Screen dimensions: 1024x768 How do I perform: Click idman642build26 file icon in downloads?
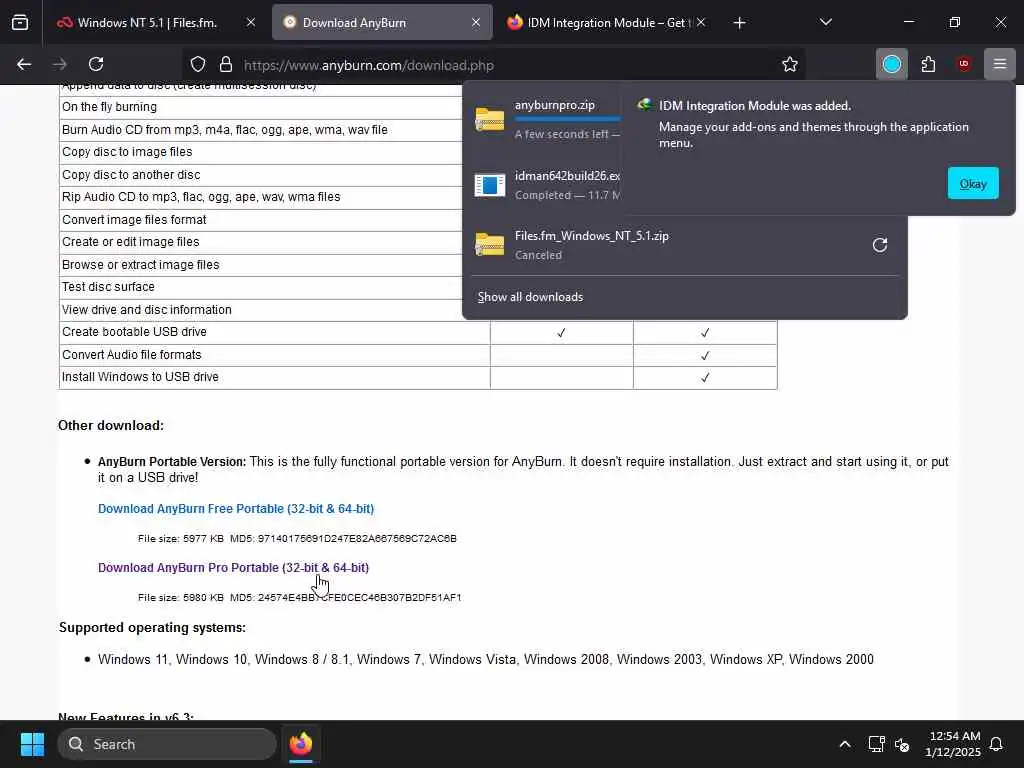point(490,185)
